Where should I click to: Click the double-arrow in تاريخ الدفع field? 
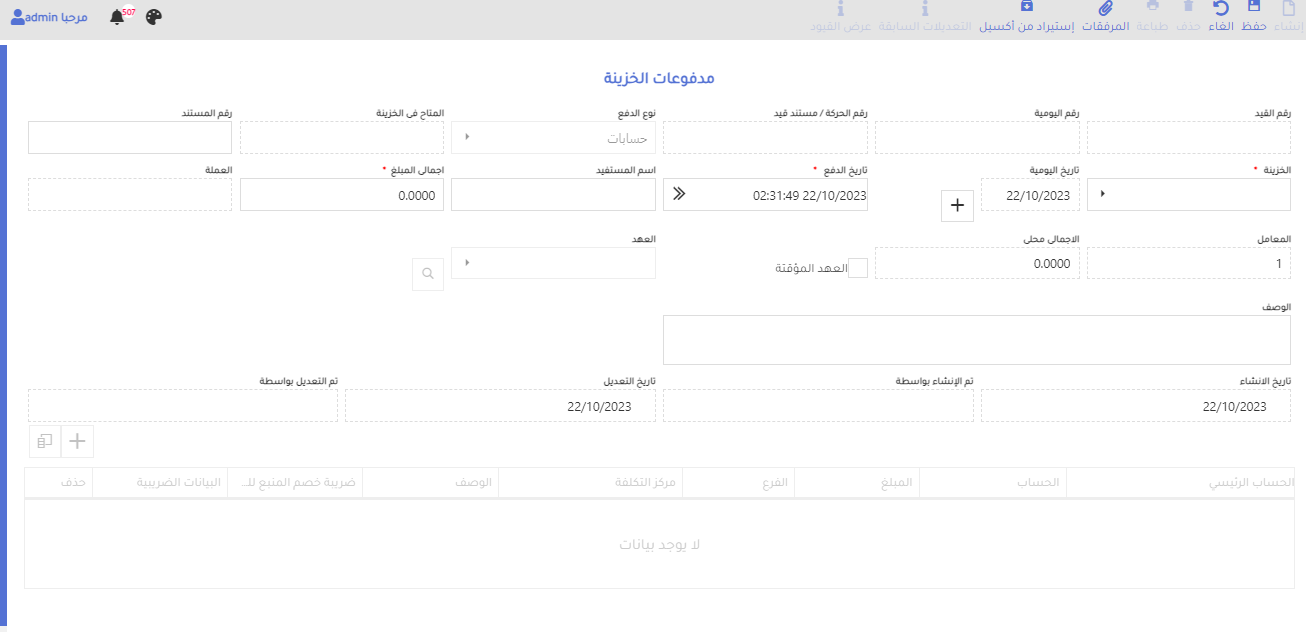coord(680,195)
